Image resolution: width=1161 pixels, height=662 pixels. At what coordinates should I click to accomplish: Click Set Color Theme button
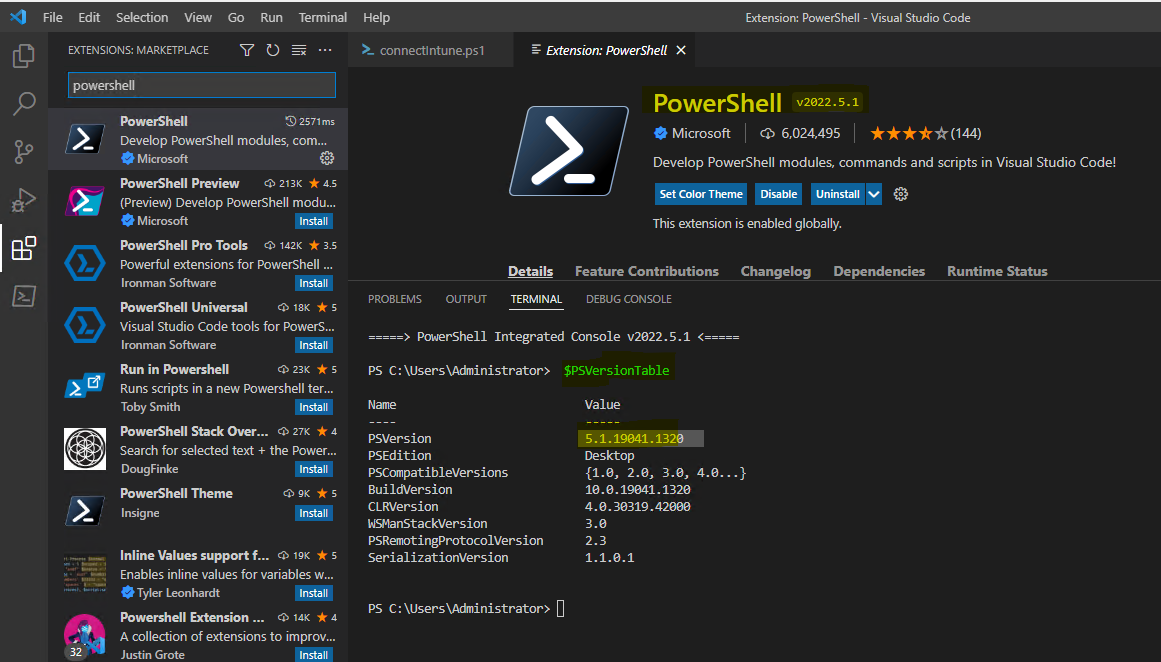click(x=700, y=194)
